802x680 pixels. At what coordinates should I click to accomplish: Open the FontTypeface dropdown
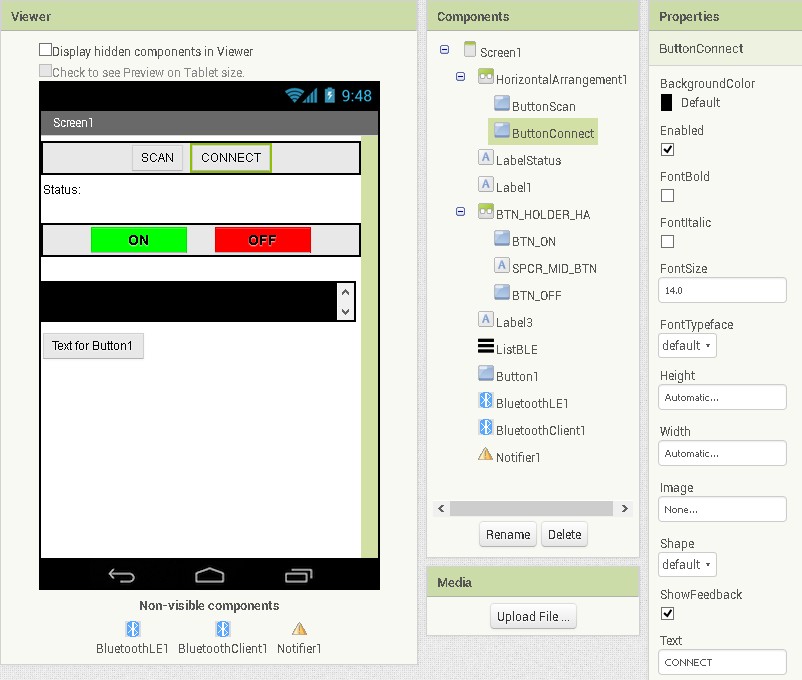[687, 346]
